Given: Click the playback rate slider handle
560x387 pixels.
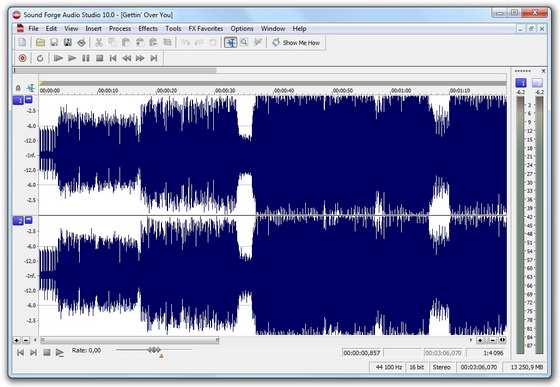Looking at the screenshot, I should [154, 350].
